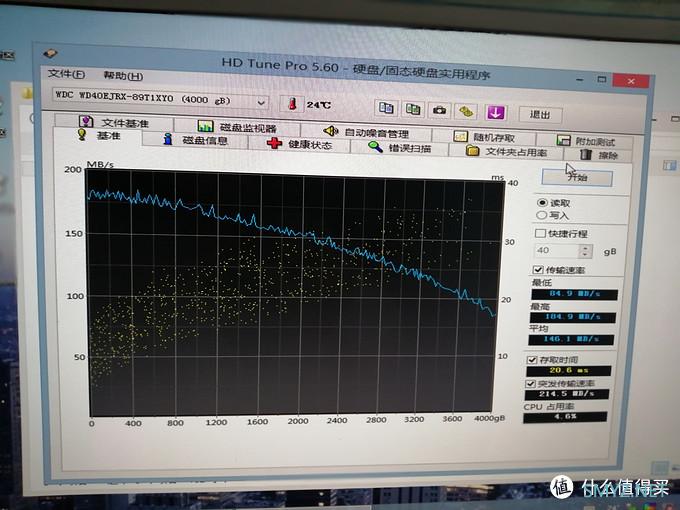Viewport: 680px width, 510px height.
Task: Toggle the 突发传输速率 burst rate checkbox
Action: tap(530, 383)
